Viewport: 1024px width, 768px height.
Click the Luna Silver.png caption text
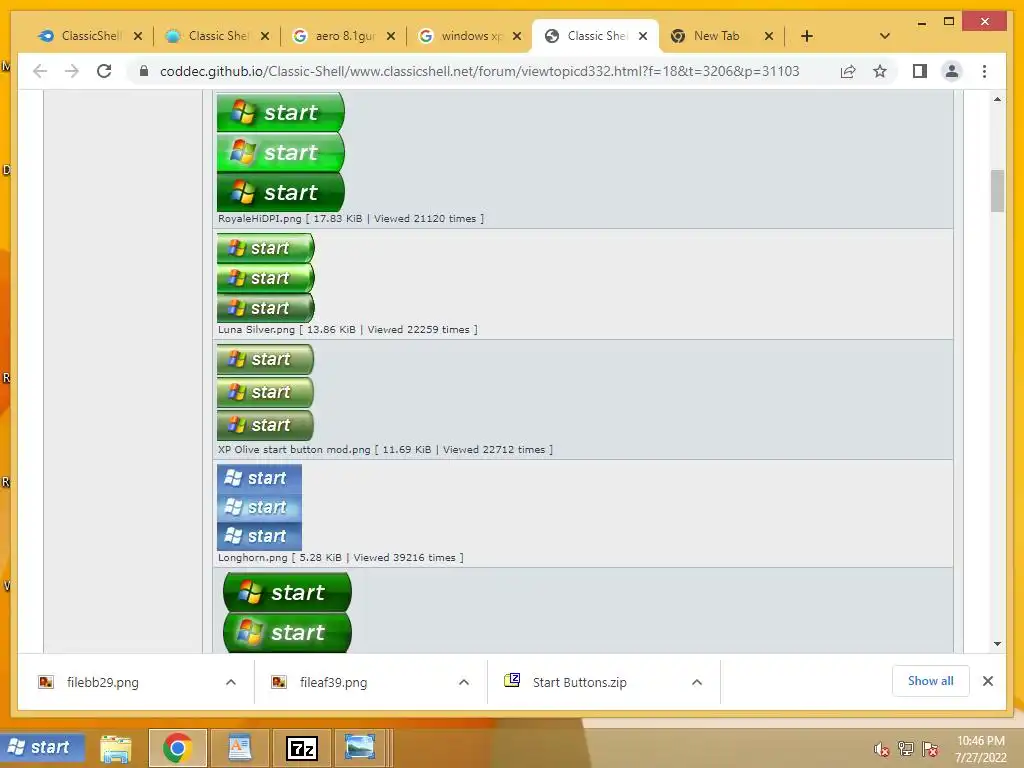tap(347, 330)
